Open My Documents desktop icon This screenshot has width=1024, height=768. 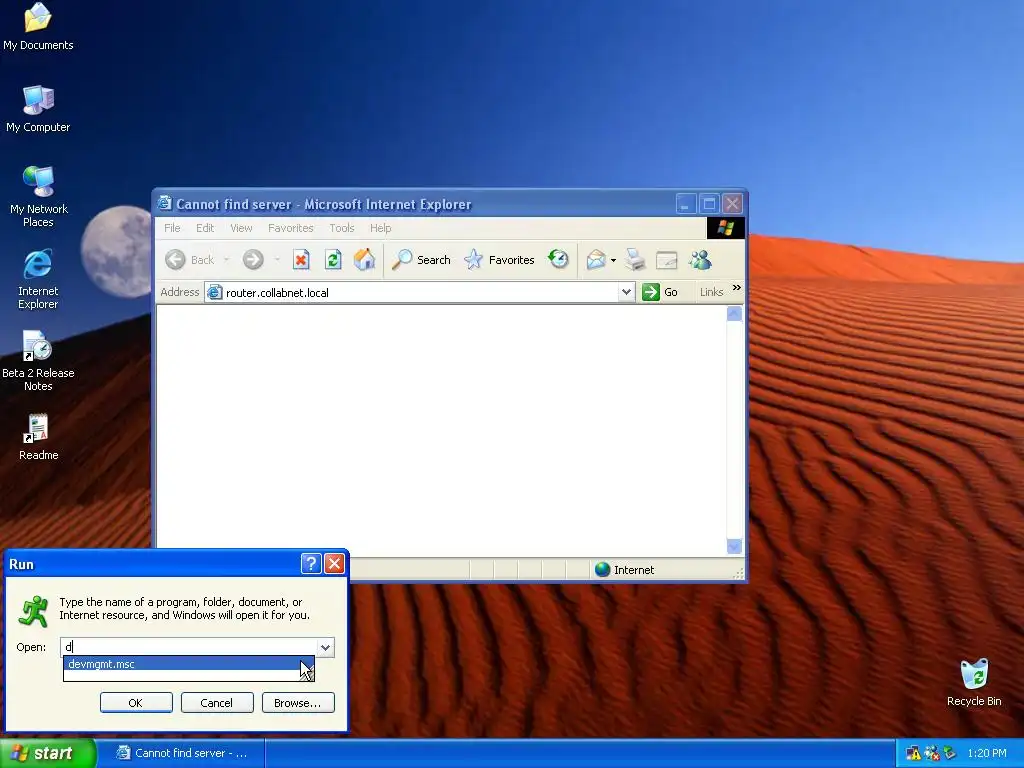click(38, 26)
